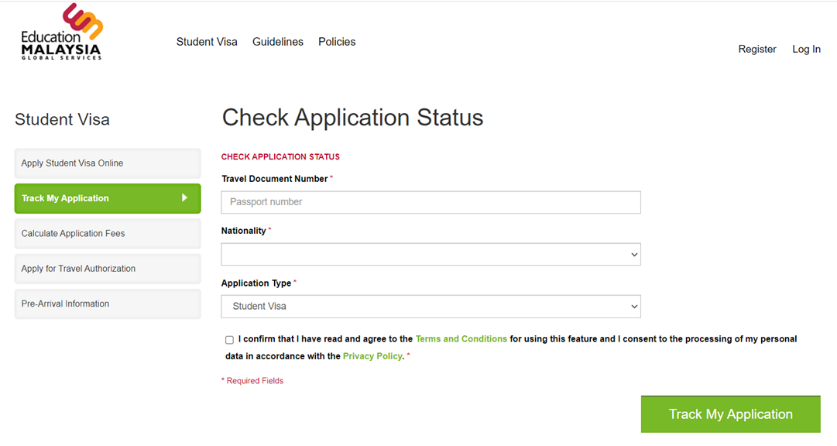Tick the terms and conditions consent checkbox
Image resolution: width=837 pixels, height=446 pixels.
[x=229, y=340]
